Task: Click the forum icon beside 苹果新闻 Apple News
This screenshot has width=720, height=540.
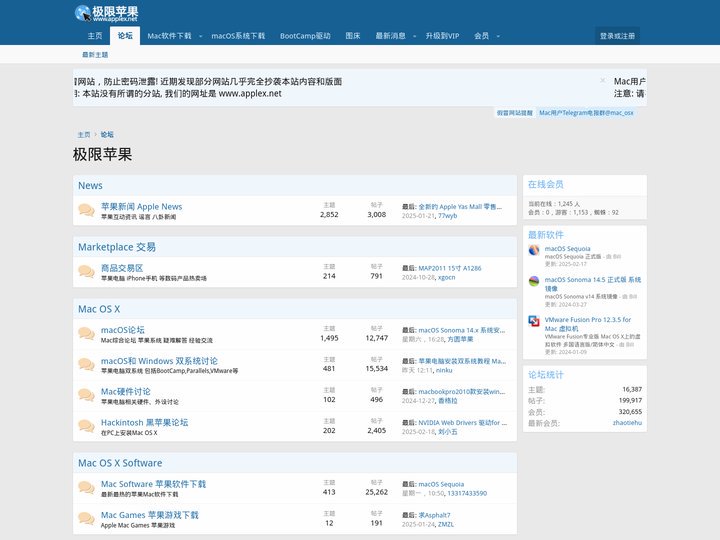Action: click(x=86, y=210)
